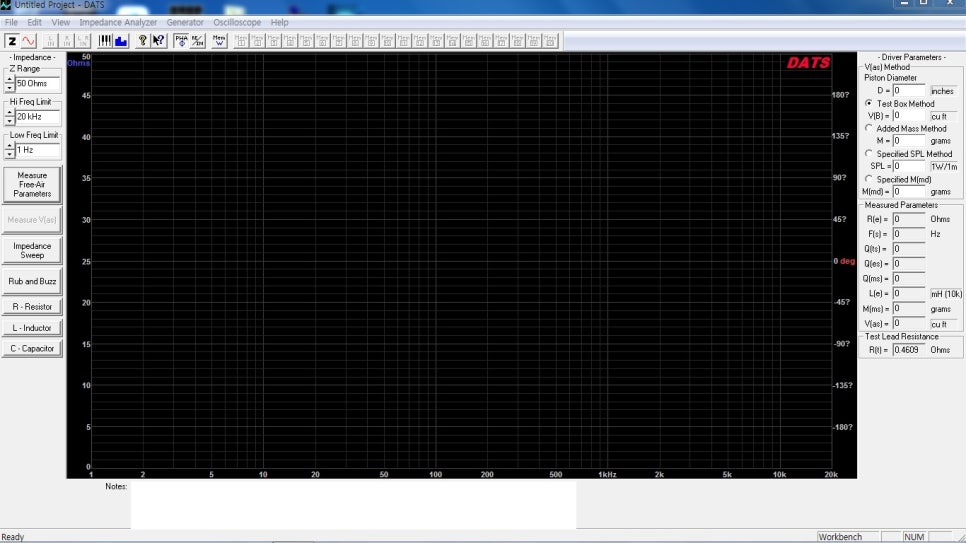This screenshot has width=966, height=543.
Task: Click the blue bar chart toolbar icon
Action: [x=121, y=41]
